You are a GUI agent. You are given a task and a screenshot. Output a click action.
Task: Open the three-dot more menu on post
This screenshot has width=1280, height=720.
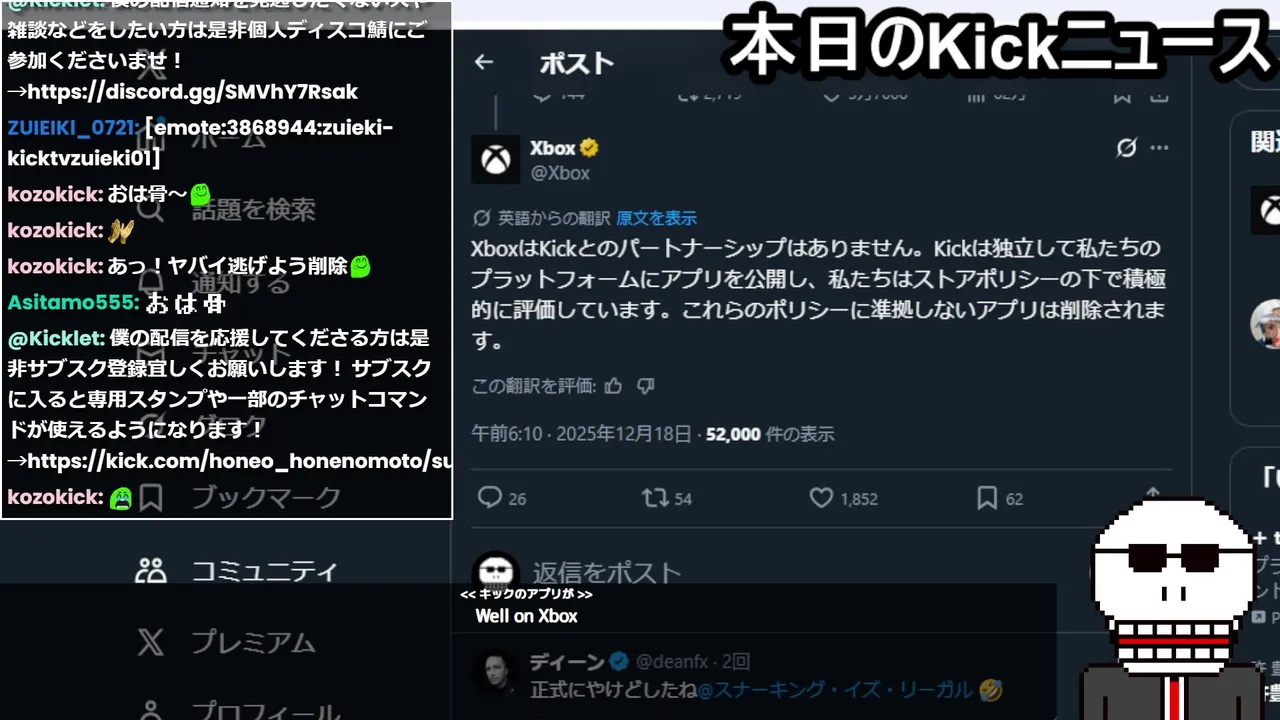1159,148
